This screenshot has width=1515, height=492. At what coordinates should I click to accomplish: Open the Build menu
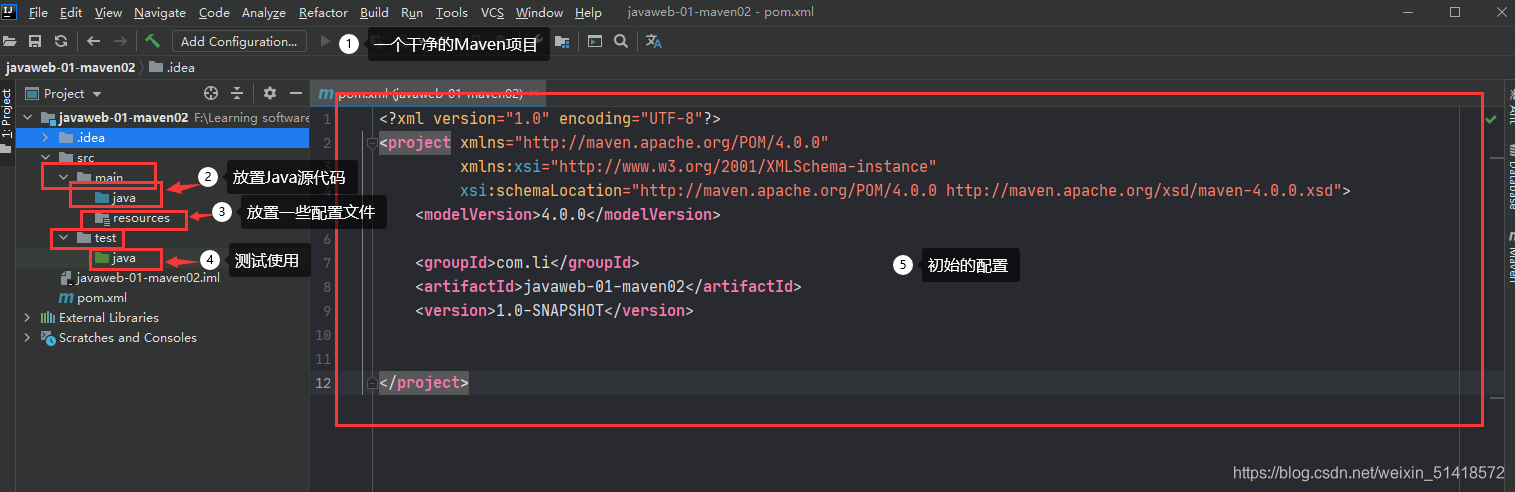coord(374,13)
